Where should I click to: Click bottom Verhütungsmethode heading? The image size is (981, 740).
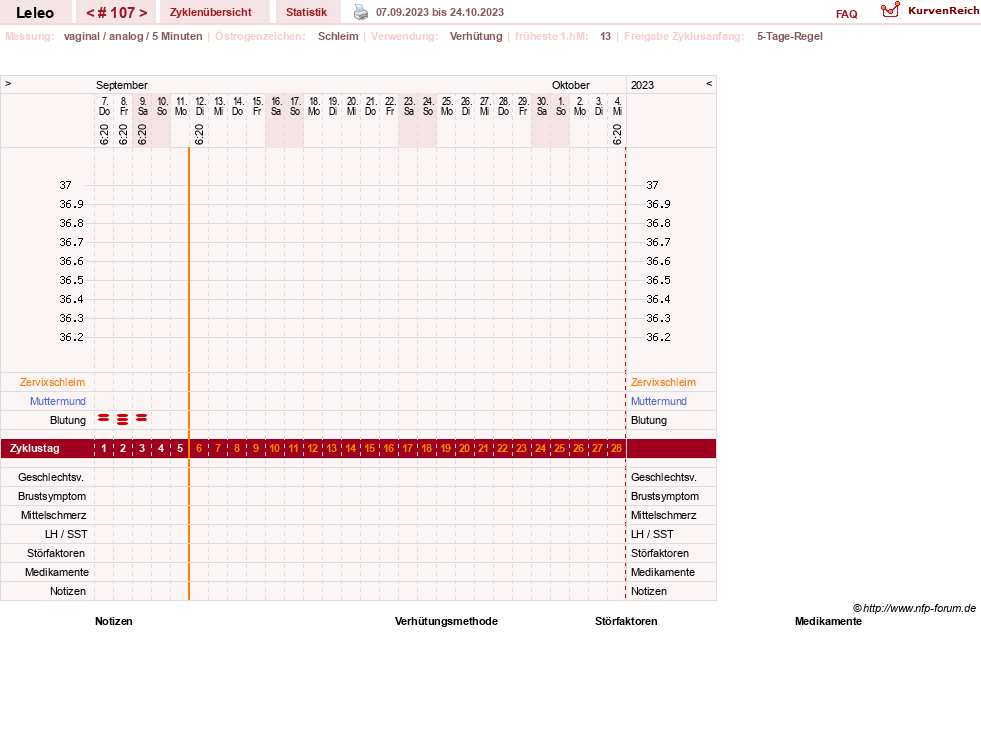[446, 621]
